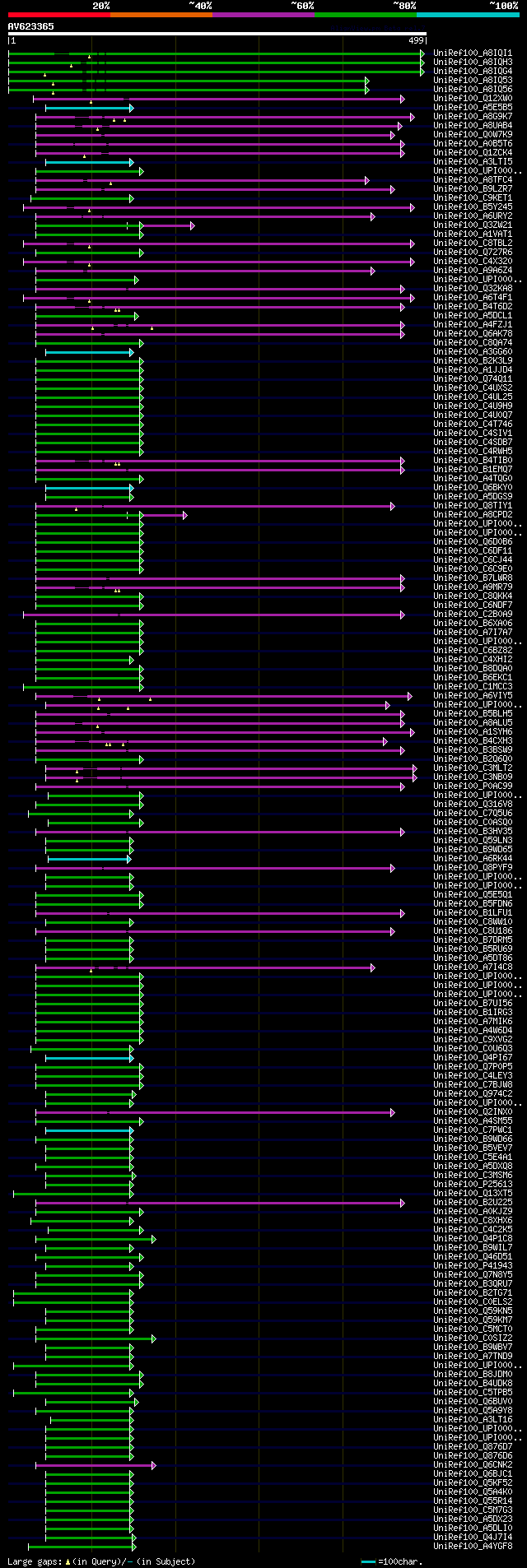Select hit label UniRef100_B4T6D2

click(x=473, y=307)
